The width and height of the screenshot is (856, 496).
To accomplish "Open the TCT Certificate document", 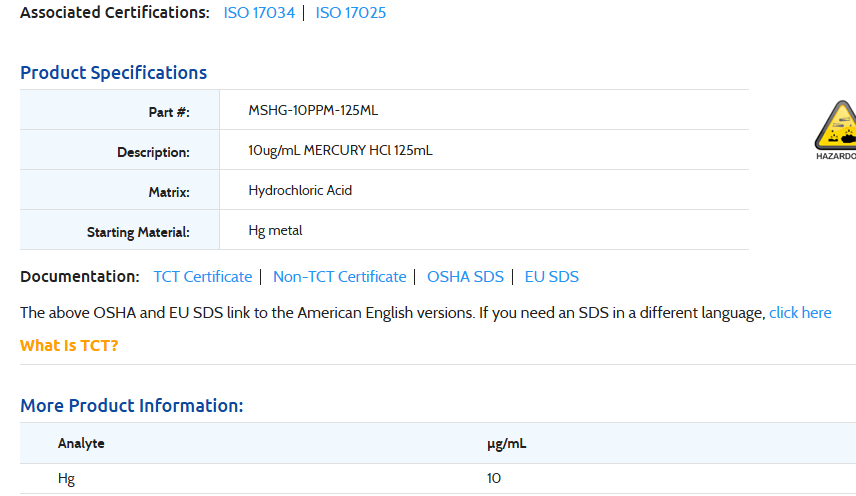I will pos(202,277).
